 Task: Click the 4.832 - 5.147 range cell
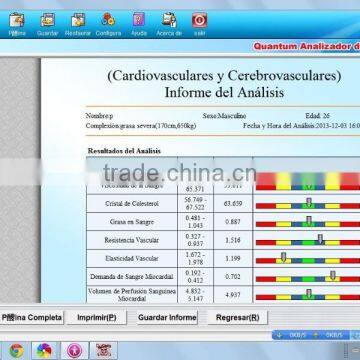tap(195, 295)
